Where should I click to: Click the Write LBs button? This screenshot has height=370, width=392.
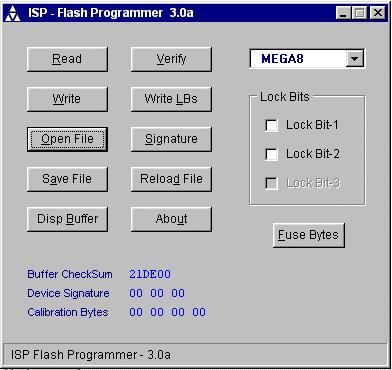point(171,99)
